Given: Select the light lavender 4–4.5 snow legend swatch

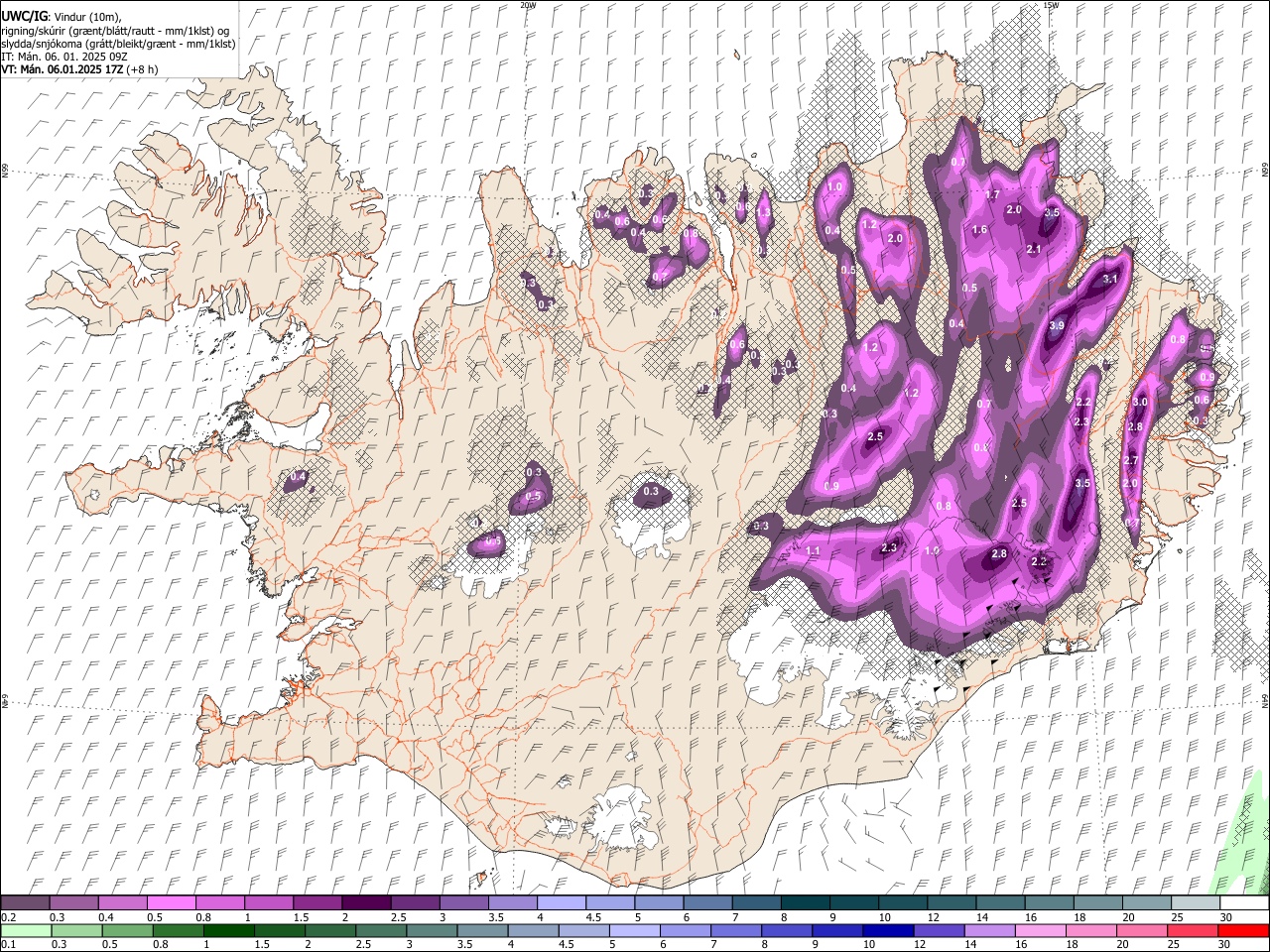Looking at the screenshot, I should tap(561, 903).
